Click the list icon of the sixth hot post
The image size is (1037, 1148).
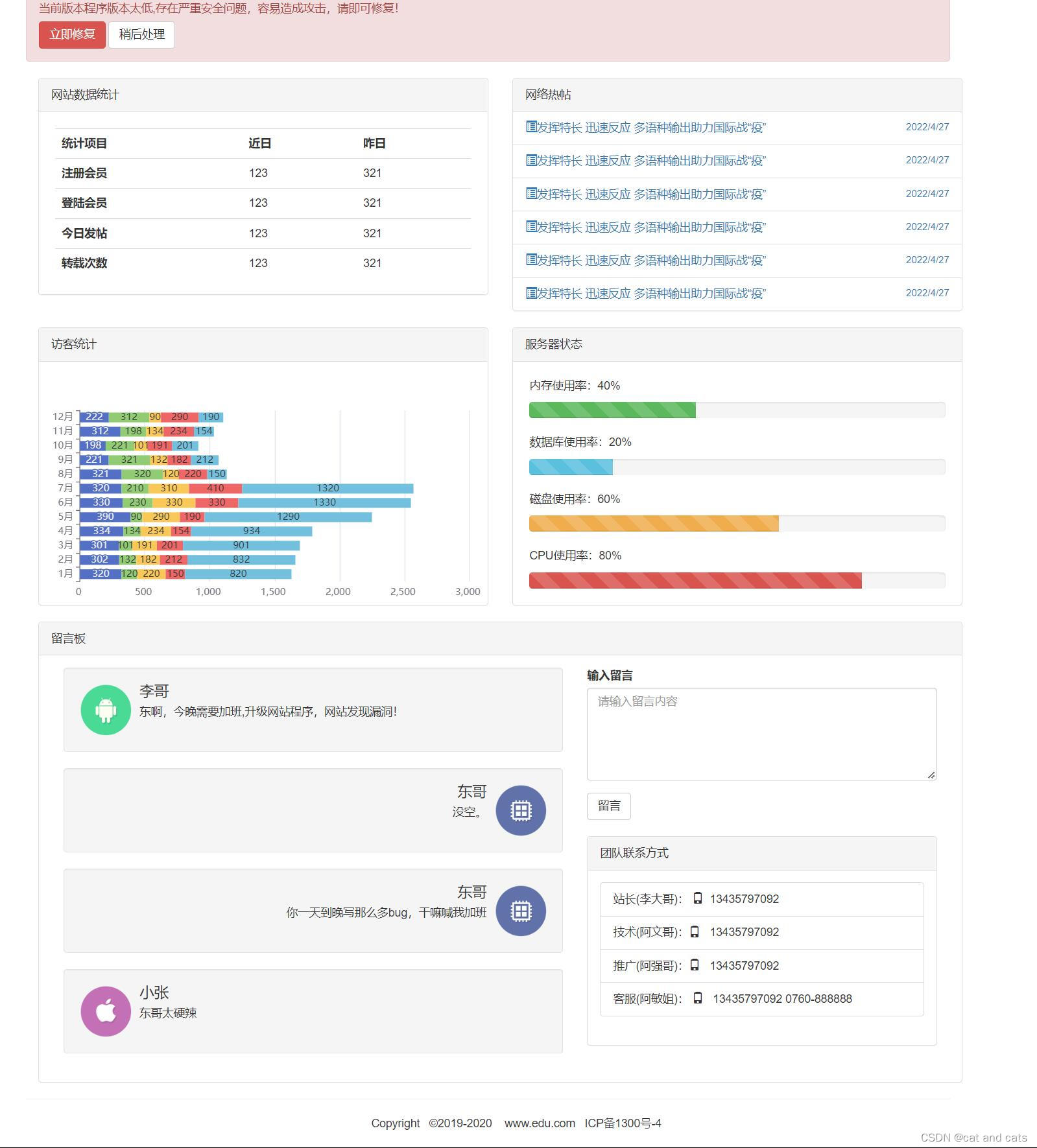[x=531, y=293]
